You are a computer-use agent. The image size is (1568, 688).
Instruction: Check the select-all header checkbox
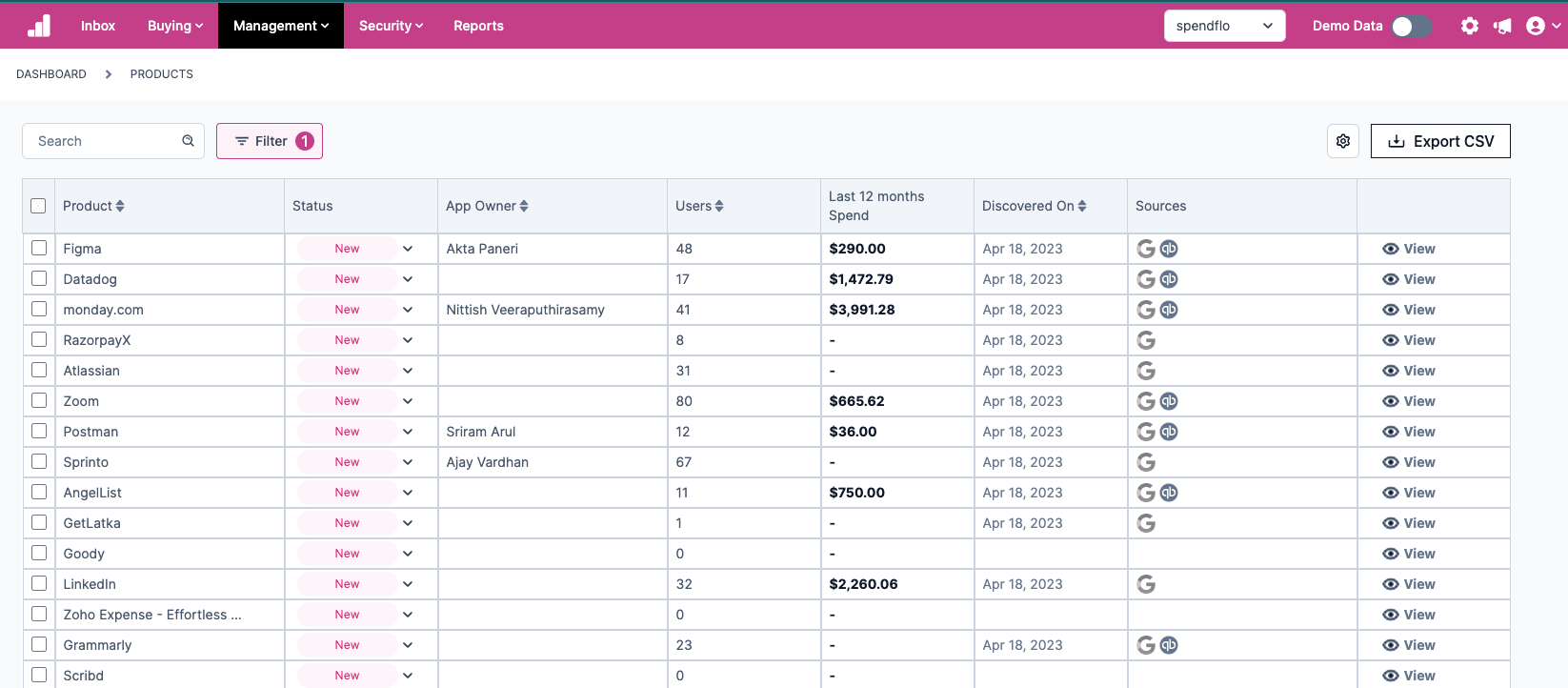click(38, 206)
